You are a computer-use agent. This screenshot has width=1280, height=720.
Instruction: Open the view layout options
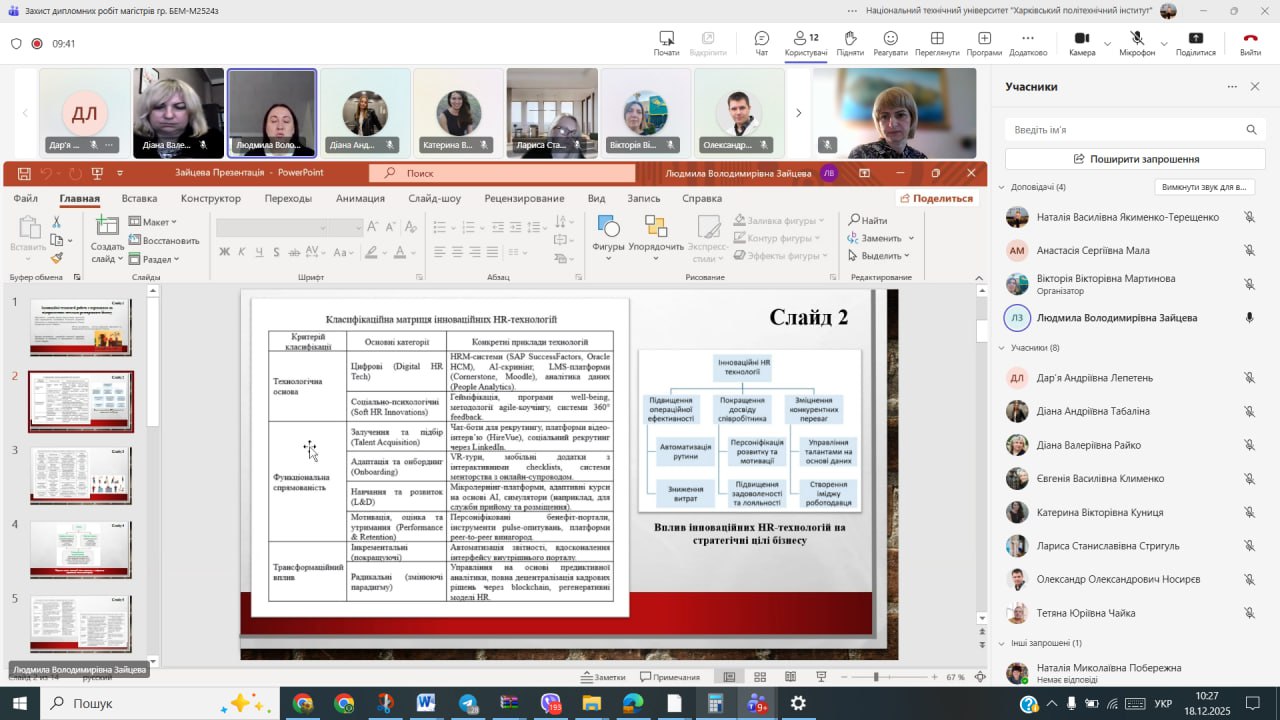937,43
